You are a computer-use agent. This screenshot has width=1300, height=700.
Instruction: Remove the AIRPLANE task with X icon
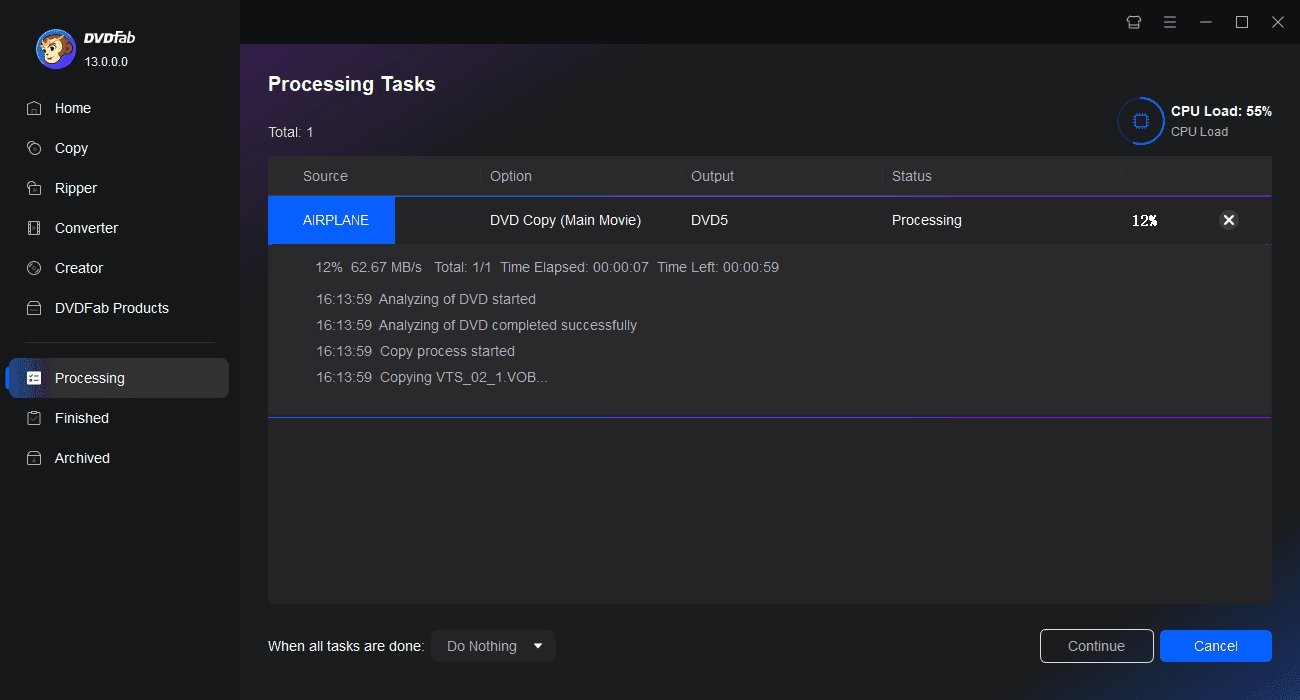coord(1229,220)
